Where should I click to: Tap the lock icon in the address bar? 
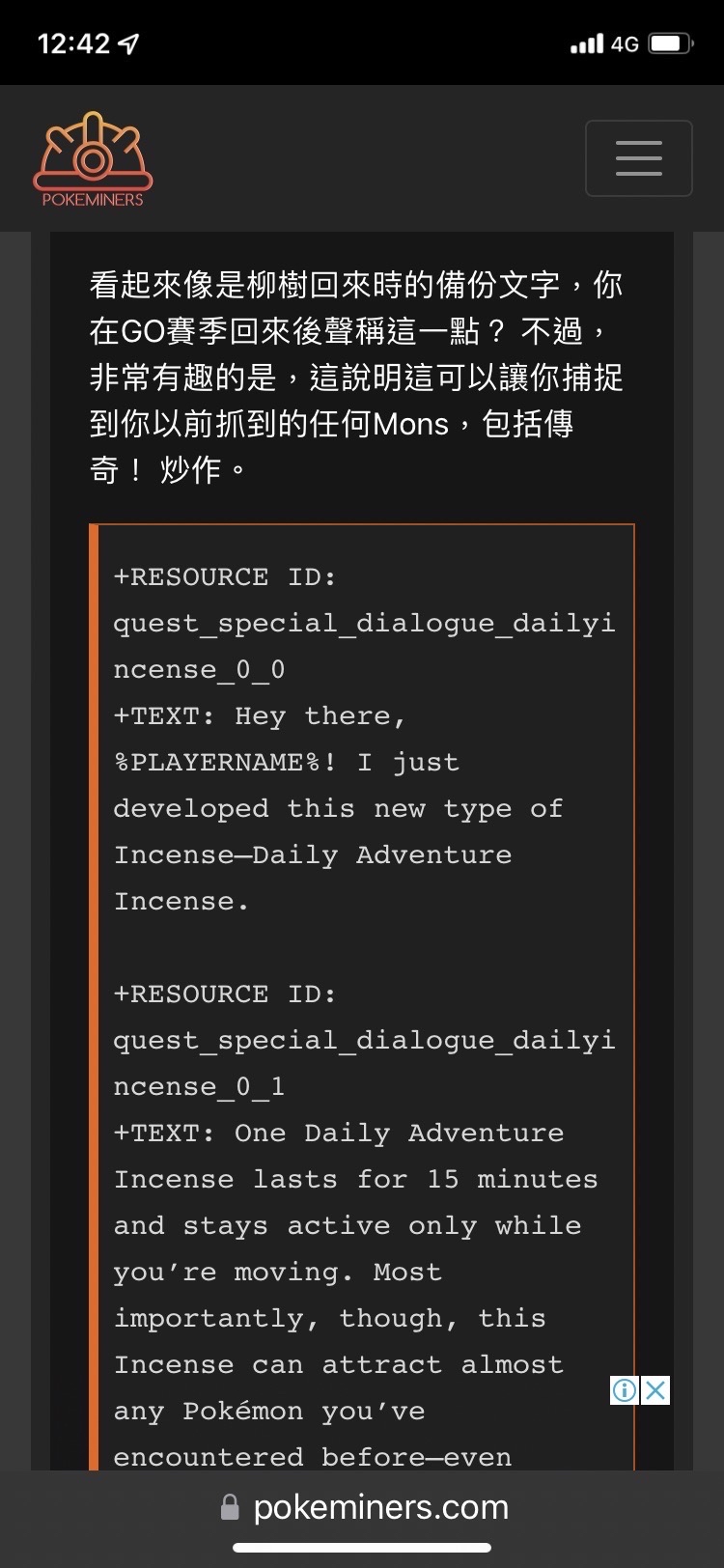(230, 1507)
